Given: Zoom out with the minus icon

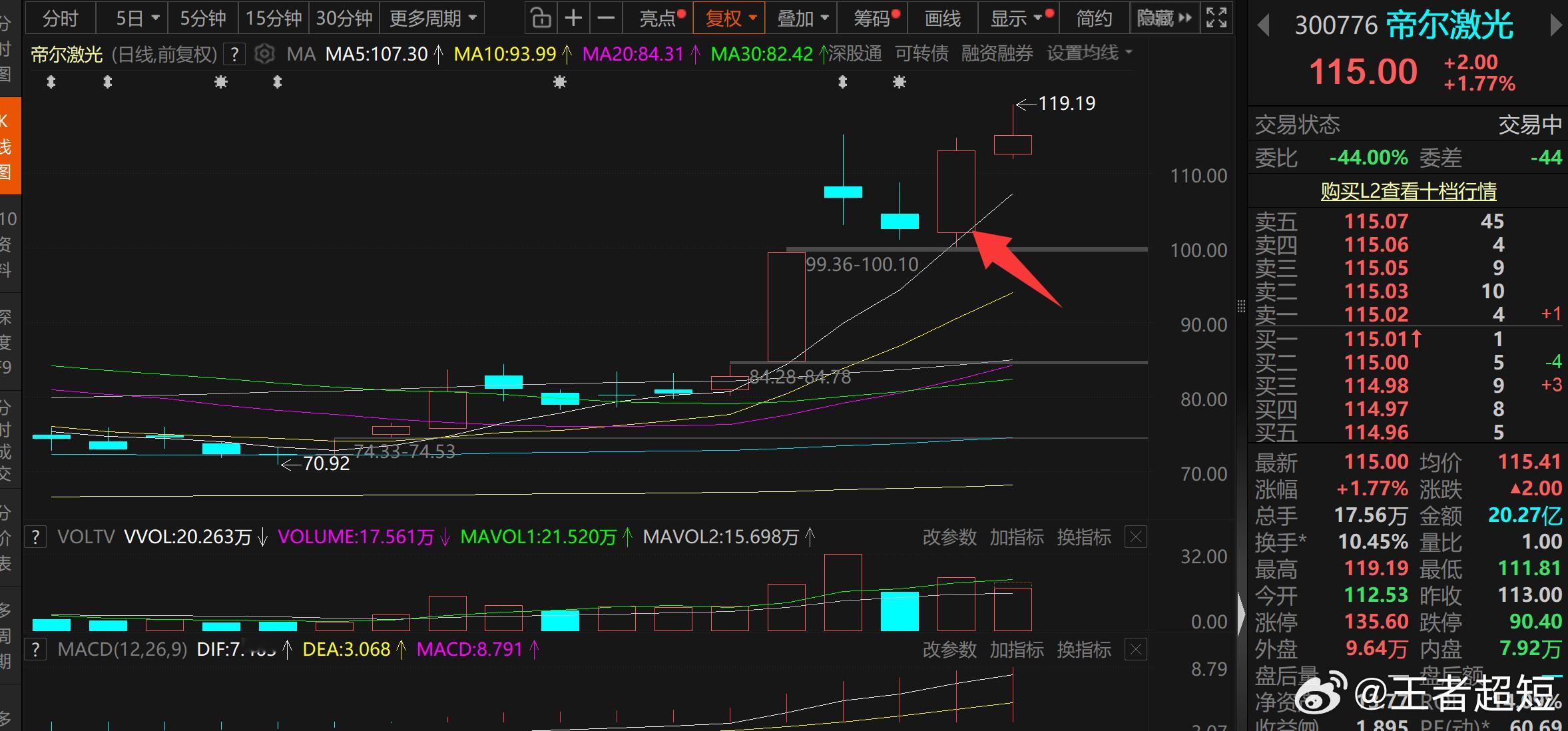Looking at the screenshot, I should 606,18.
